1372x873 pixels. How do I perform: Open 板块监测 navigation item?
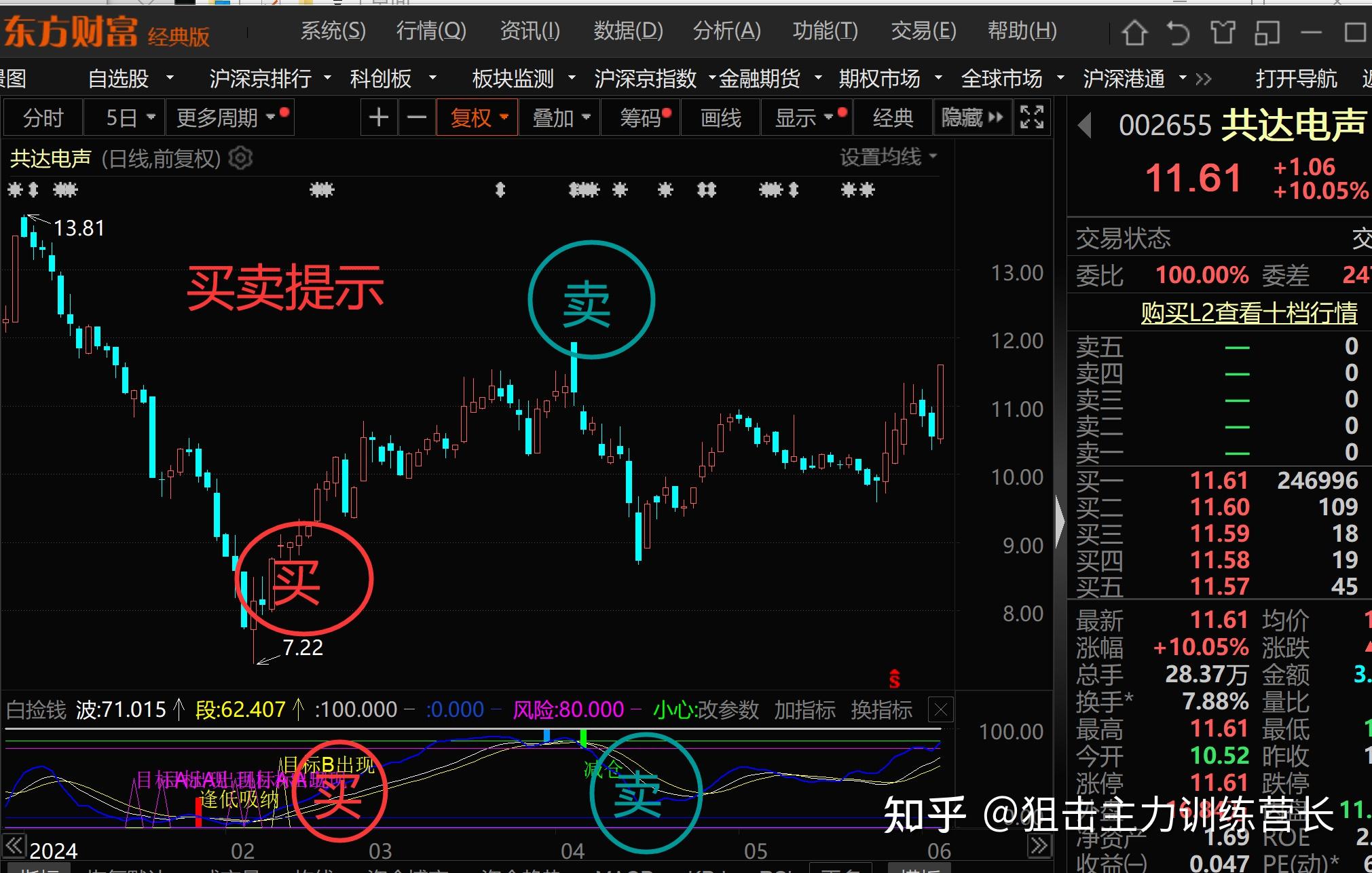click(x=513, y=79)
